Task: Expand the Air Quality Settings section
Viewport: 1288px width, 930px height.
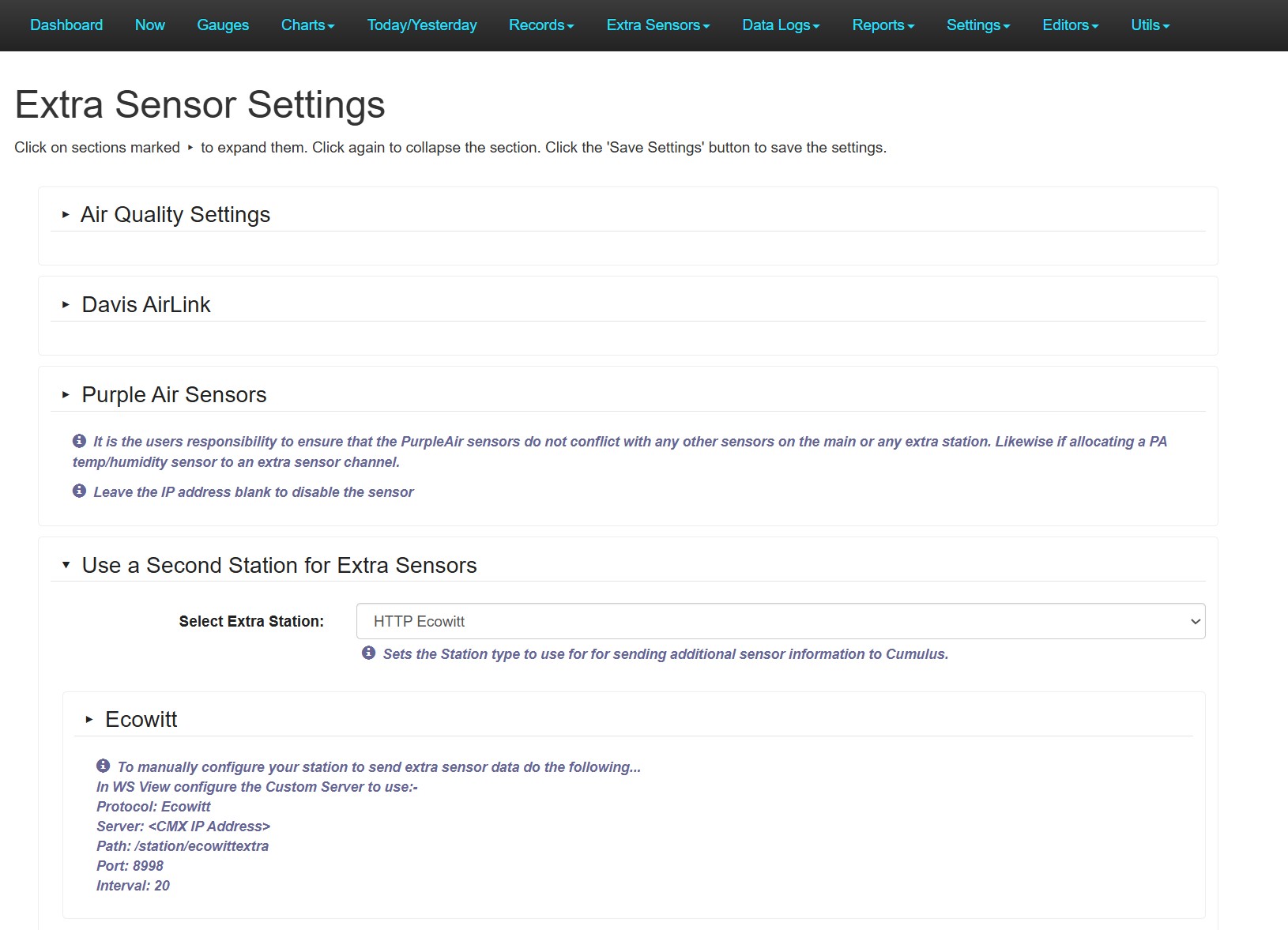Action: pos(175,215)
